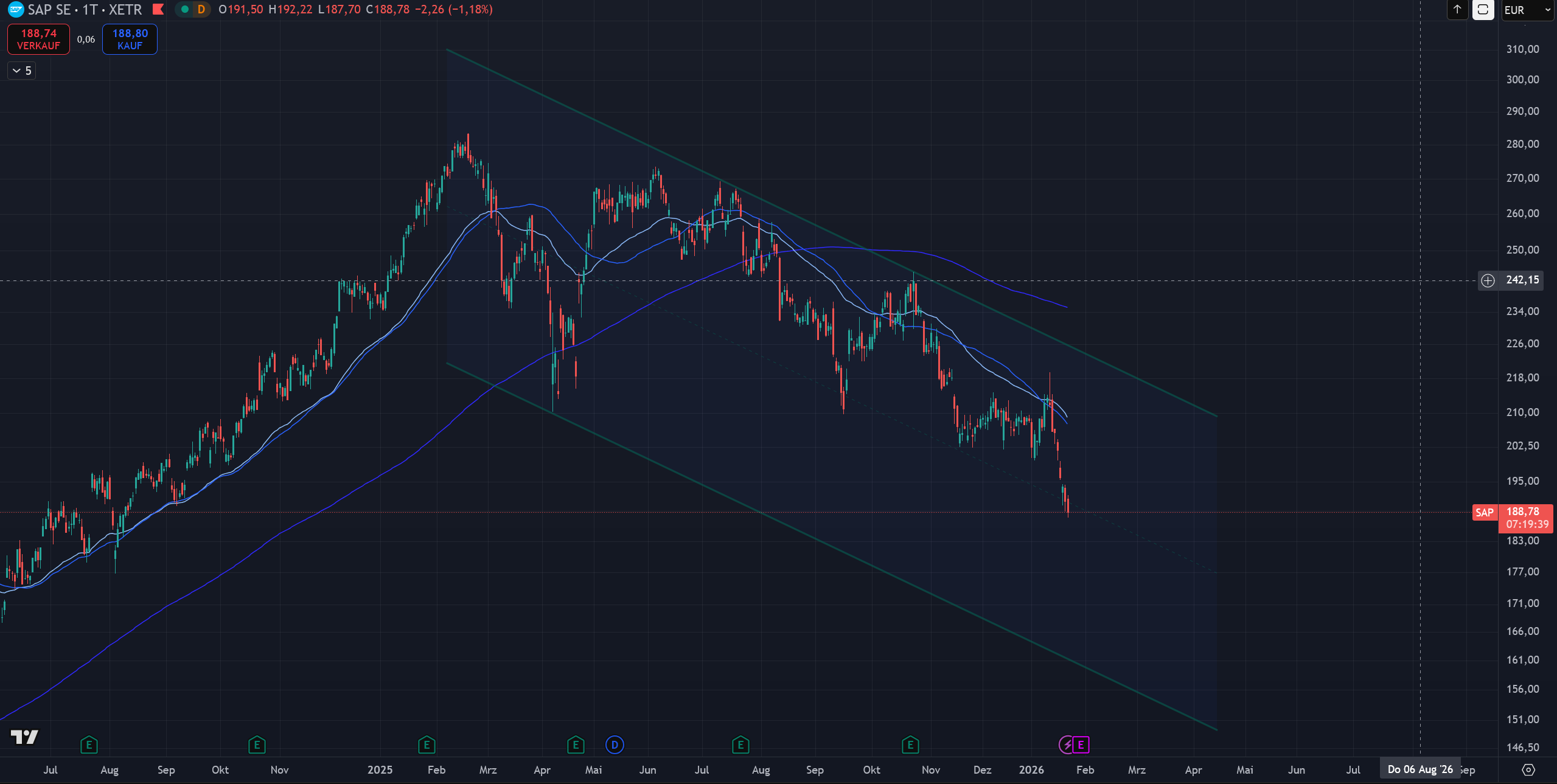Click the red SAP price label

coord(1484,512)
